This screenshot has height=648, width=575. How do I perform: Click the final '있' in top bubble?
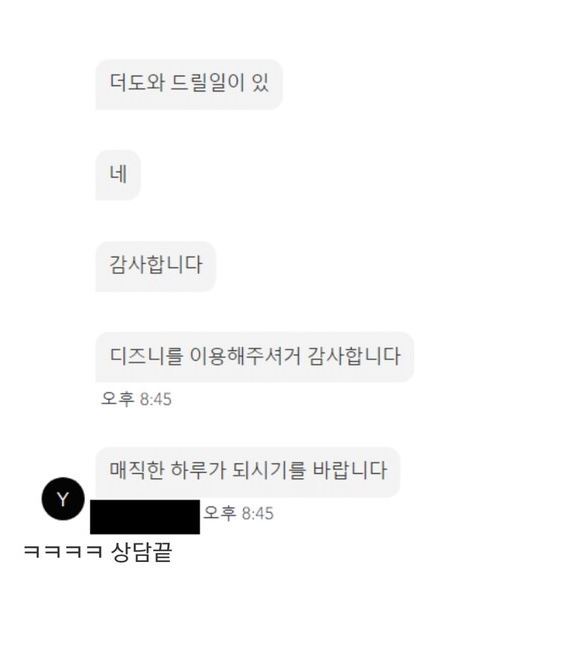pyautogui.click(x=260, y=82)
